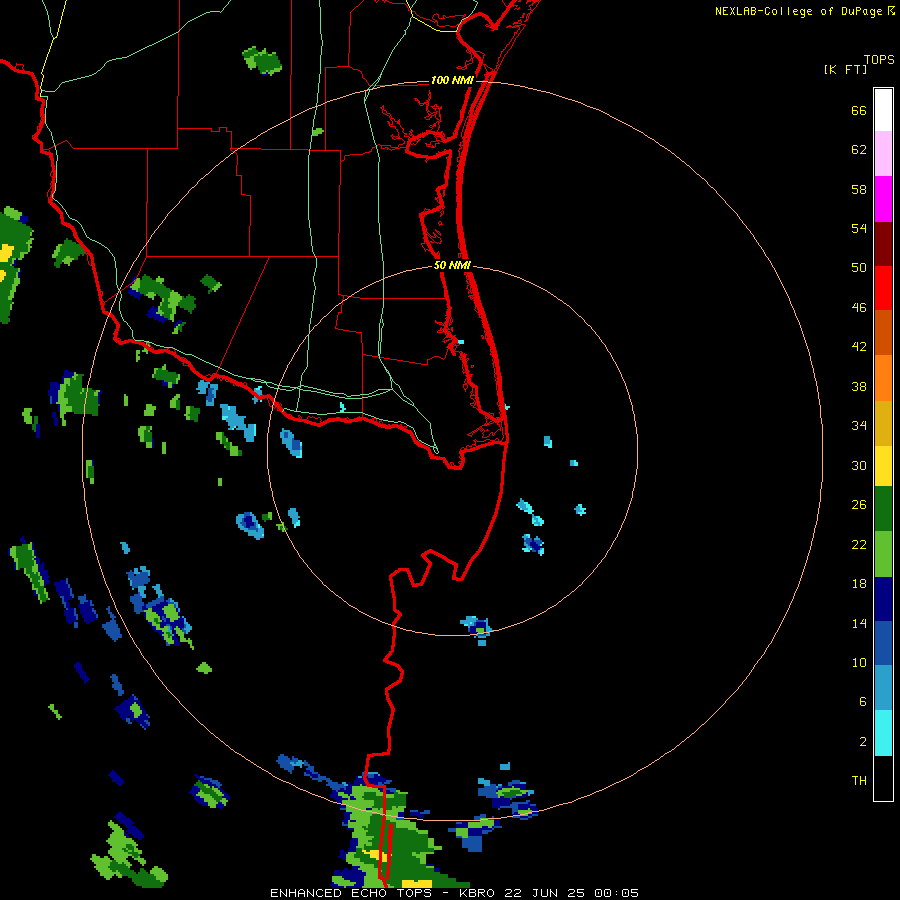Click the '66' scale value
900x900 pixels.
tap(859, 110)
